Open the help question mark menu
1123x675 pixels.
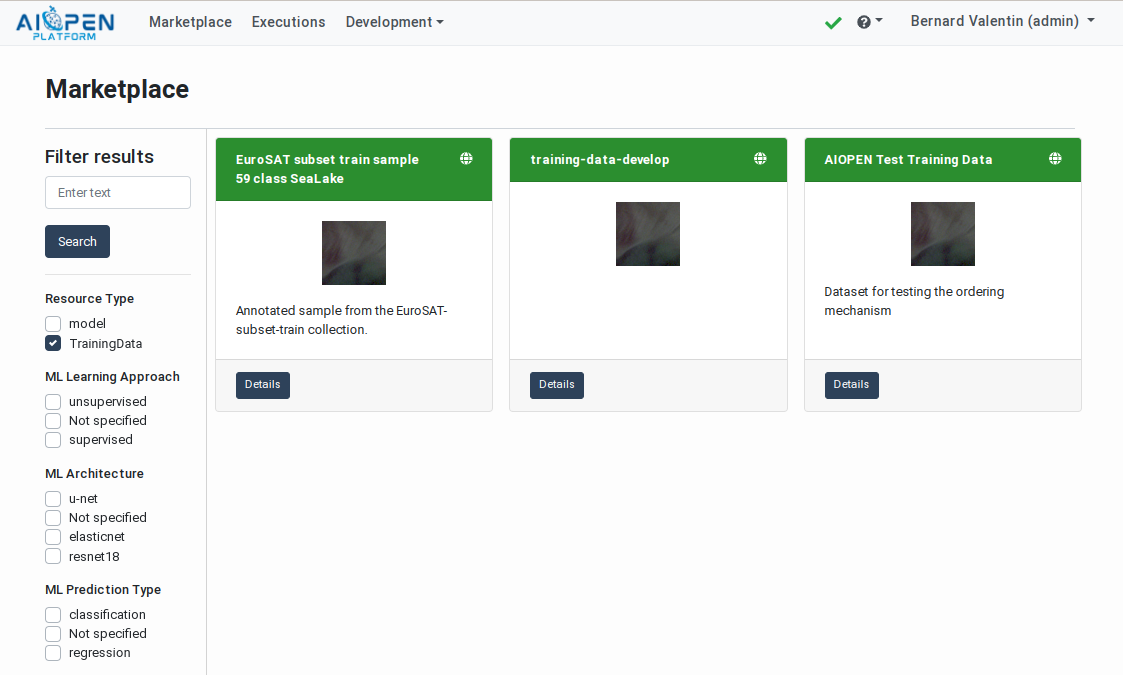868,22
